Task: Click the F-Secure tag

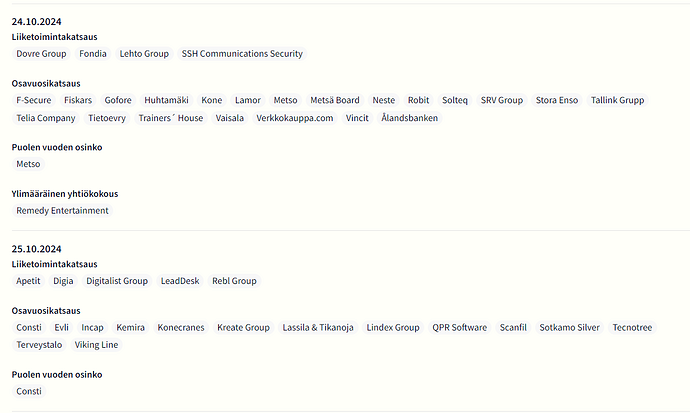Action: [34, 100]
